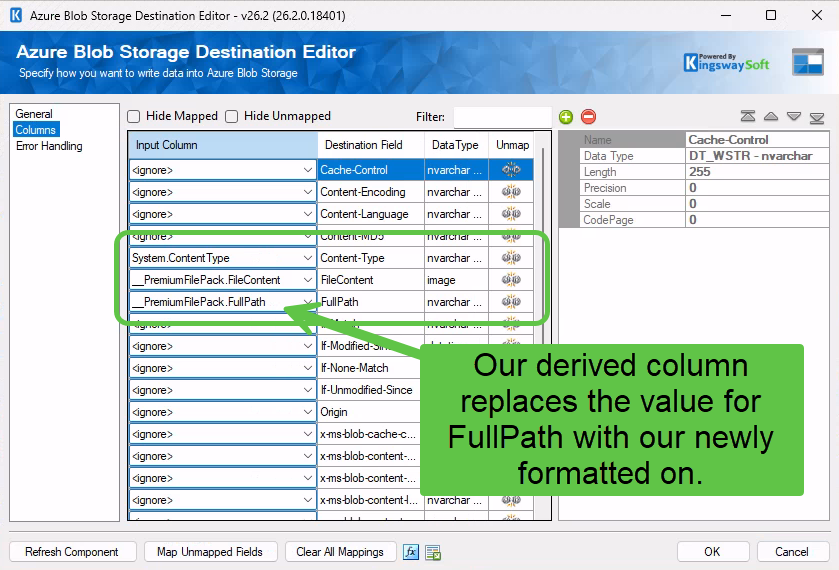The height and width of the screenshot is (570, 839).
Task: Click the red remove column icon
Action: click(x=588, y=117)
